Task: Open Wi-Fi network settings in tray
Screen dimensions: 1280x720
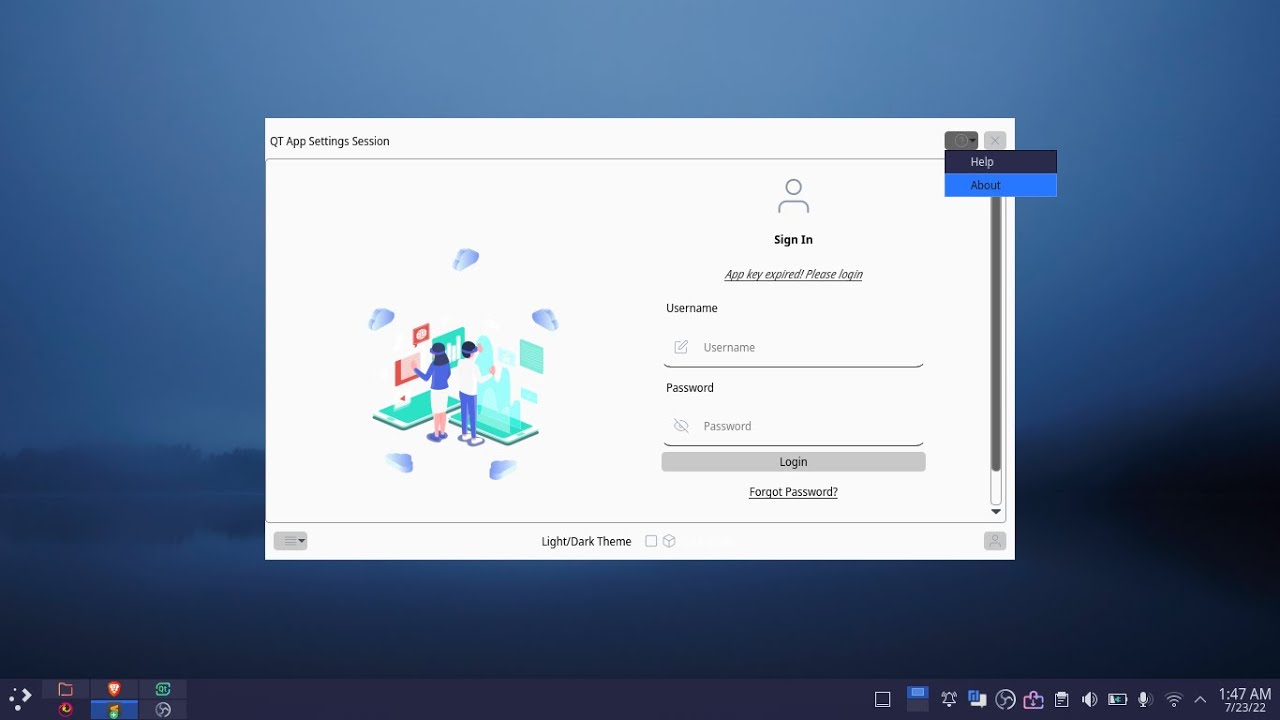Action: 1174,699
